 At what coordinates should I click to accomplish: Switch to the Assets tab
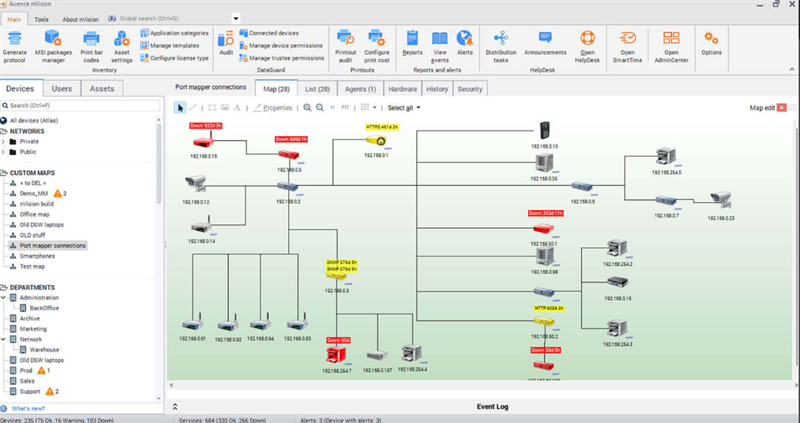[x=102, y=88]
